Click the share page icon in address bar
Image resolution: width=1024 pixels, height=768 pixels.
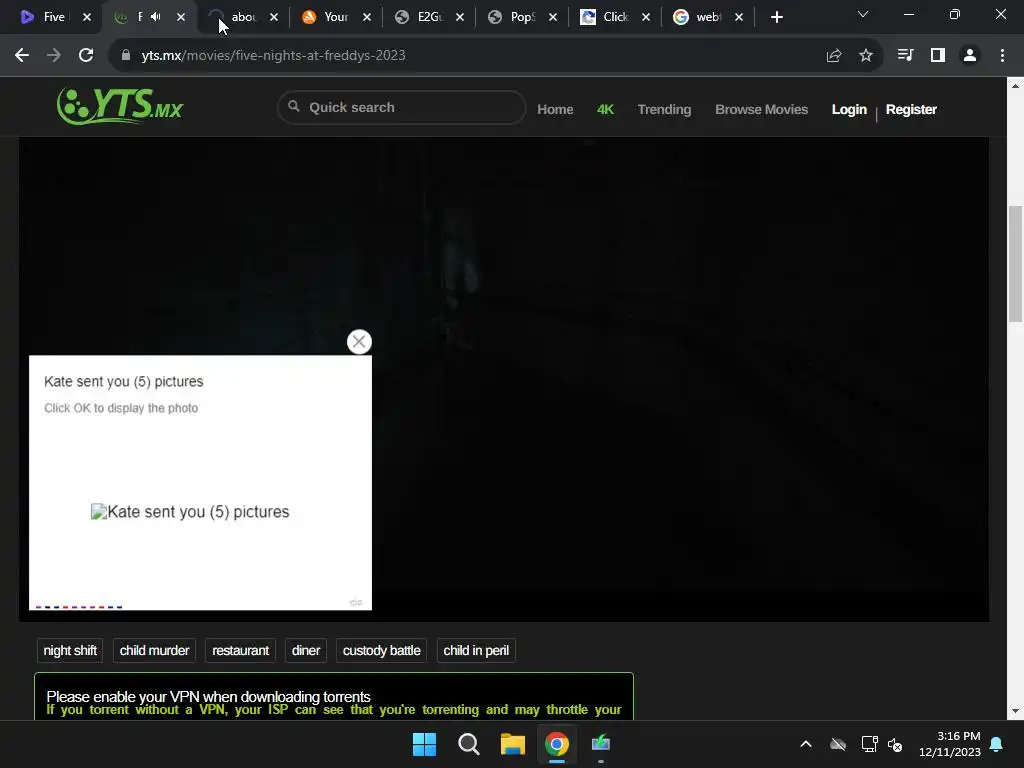coord(834,56)
